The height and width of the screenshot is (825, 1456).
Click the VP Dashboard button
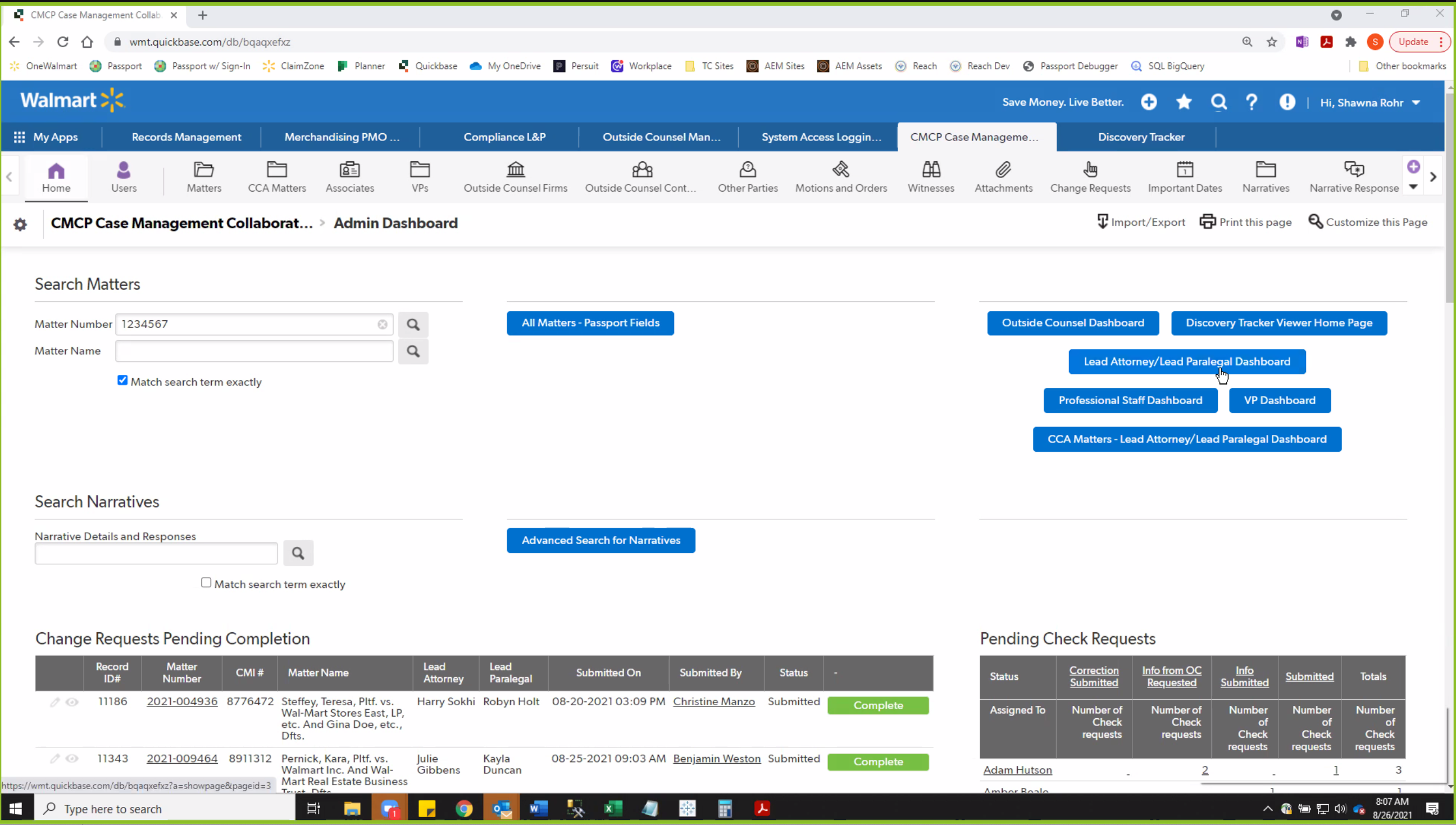click(1279, 401)
